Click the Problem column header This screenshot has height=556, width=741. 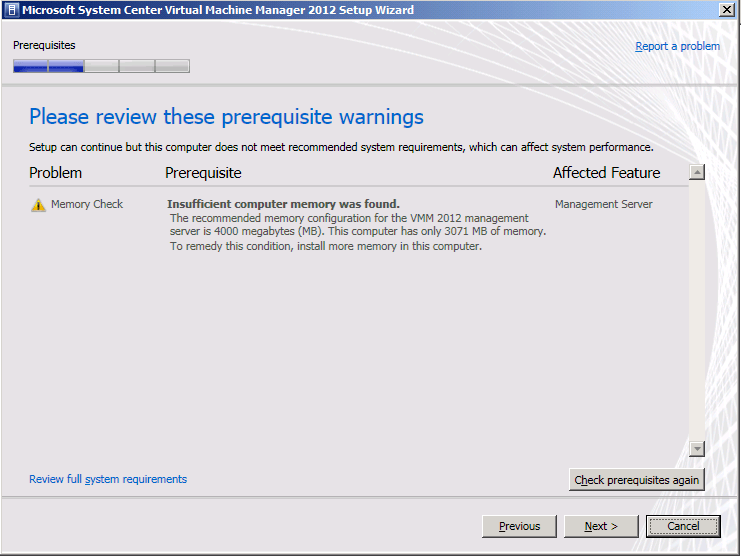[x=55, y=173]
